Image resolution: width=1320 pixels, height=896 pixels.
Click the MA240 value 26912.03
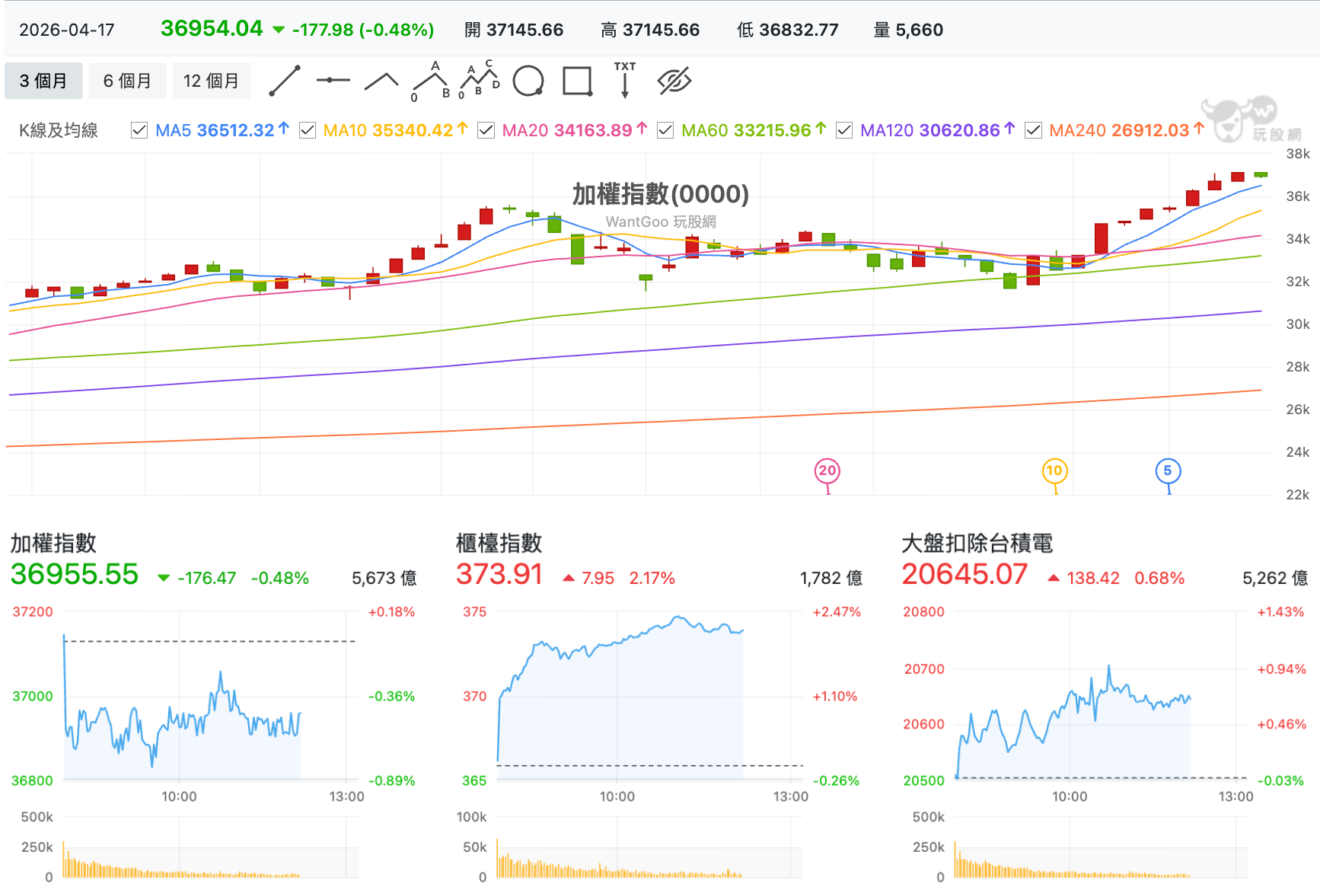[1150, 131]
